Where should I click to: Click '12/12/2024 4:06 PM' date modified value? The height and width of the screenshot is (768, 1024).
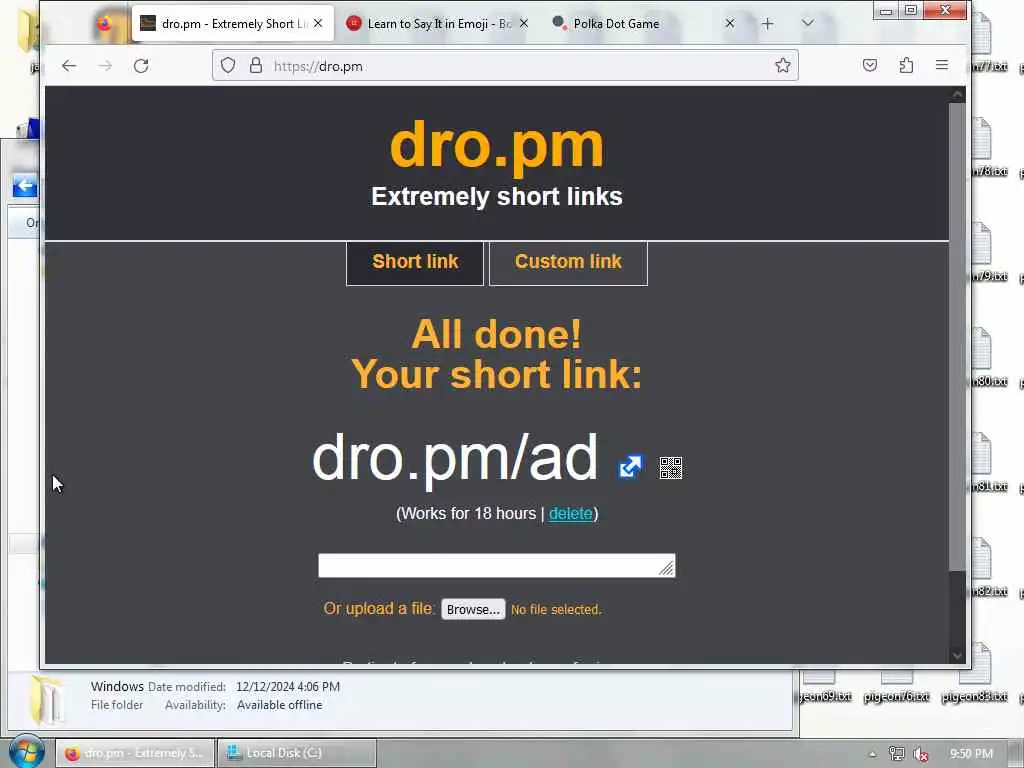288,687
